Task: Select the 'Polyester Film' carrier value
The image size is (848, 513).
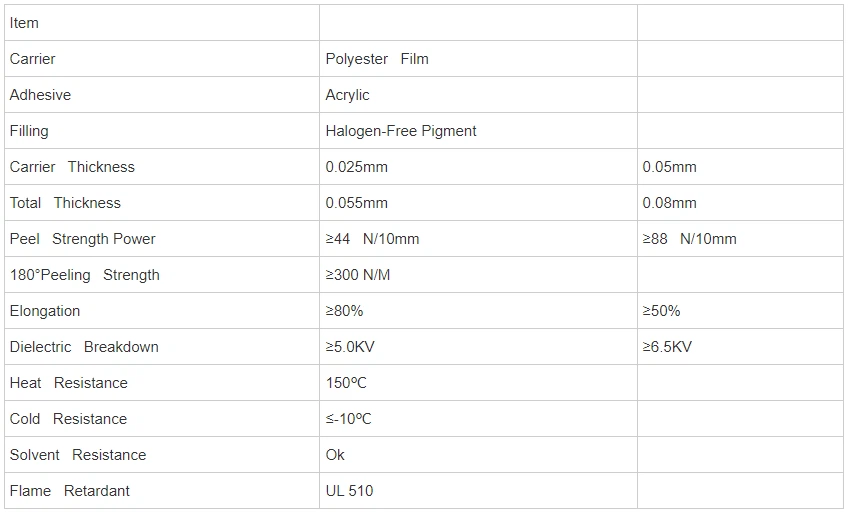Action: tap(376, 58)
